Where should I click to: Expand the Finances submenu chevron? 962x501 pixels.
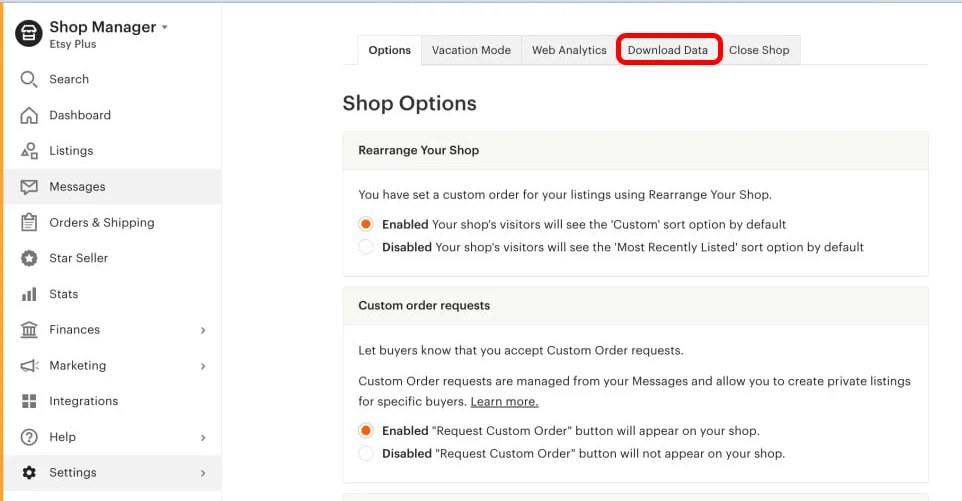coord(203,330)
